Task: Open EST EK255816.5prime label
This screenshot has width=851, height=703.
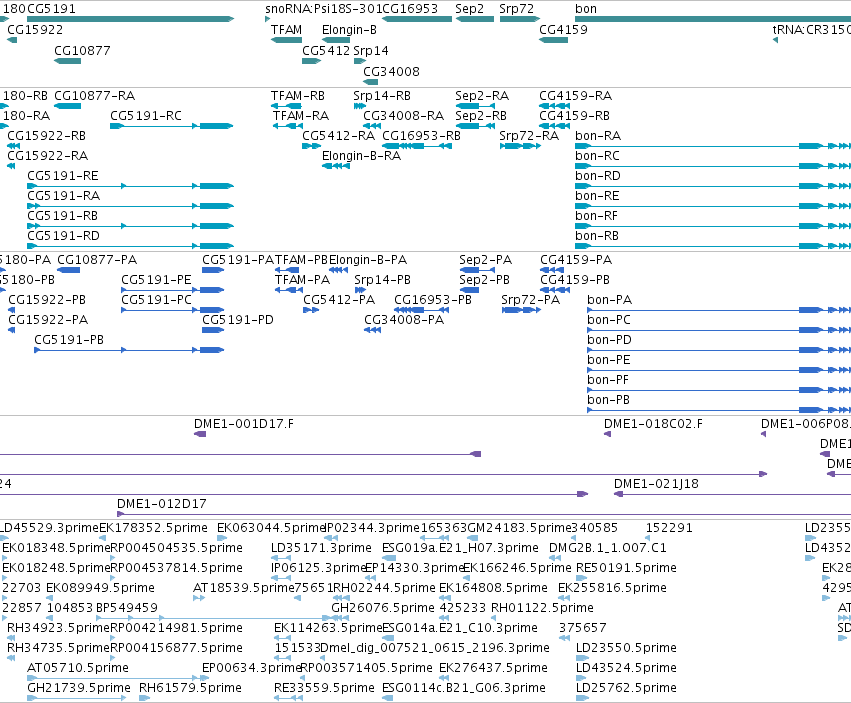Action: click(x=612, y=588)
